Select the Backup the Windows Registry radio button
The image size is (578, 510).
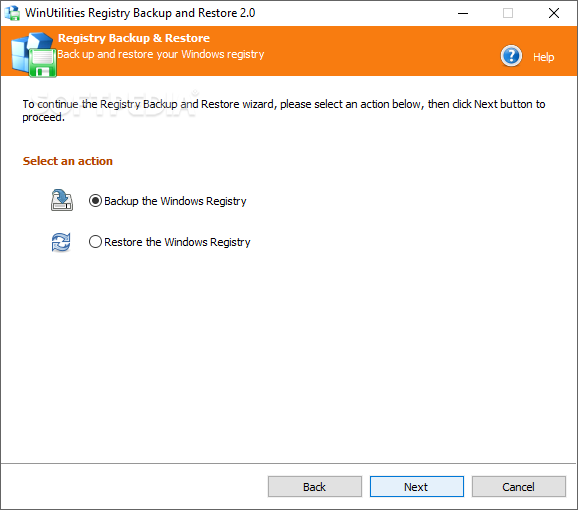[x=95, y=201]
